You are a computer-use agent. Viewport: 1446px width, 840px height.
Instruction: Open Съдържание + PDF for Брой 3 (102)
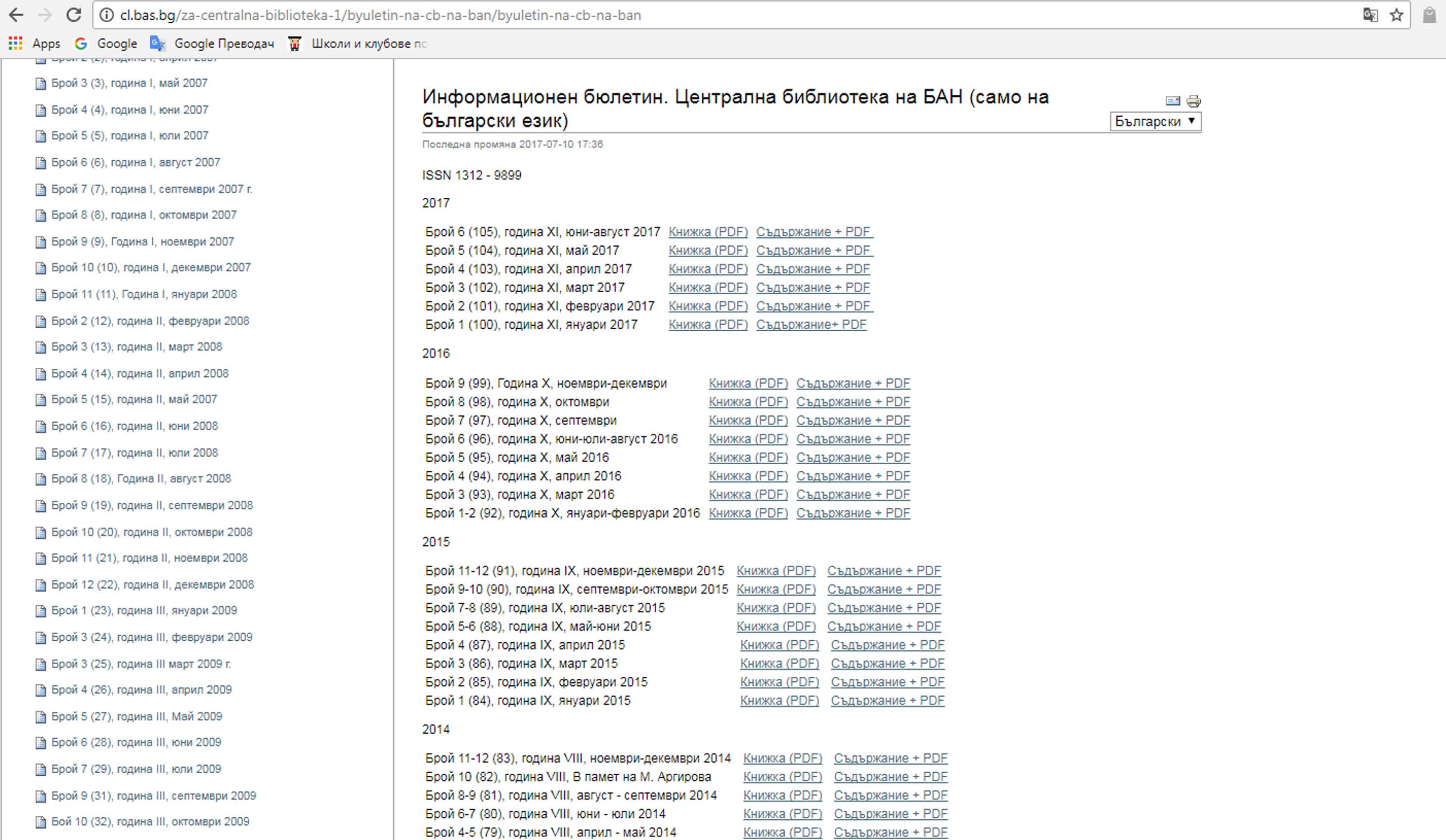[813, 287]
